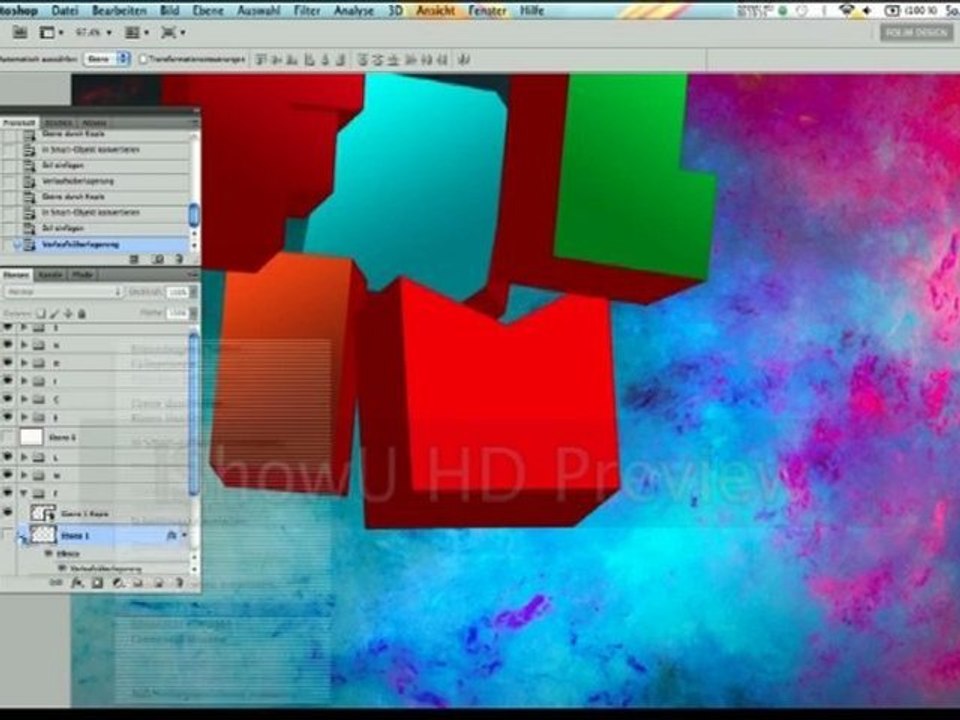Click the Protokoll panel scrollbar thumb
This screenshot has width=960, height=720.
(x=194, y=216)
